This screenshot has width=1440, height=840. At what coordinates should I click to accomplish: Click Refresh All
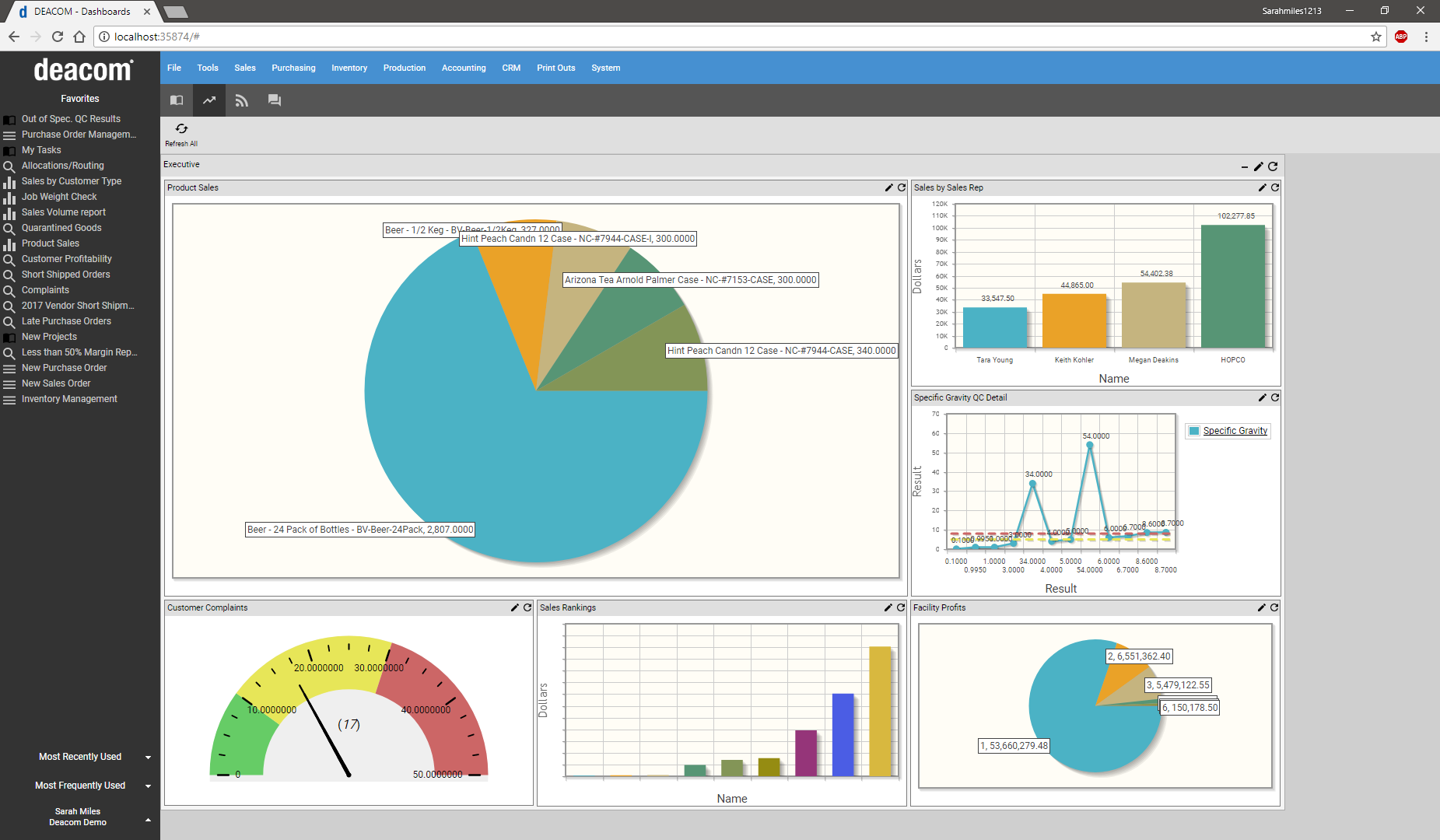coord(181,134)
